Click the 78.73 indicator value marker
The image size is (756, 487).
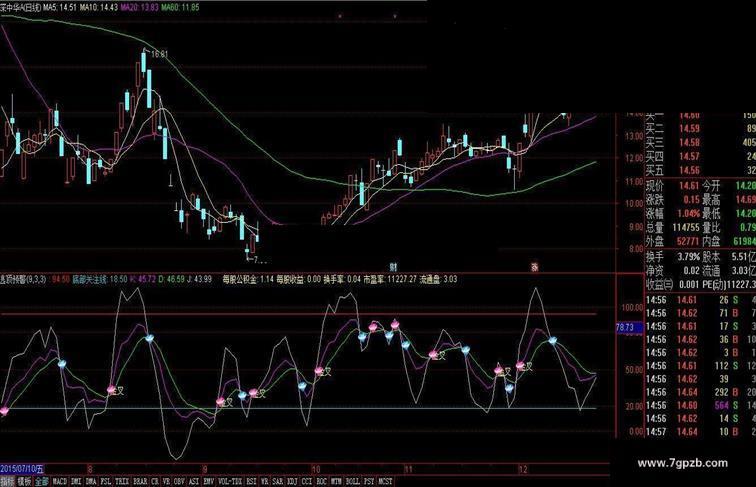[628, 328]
